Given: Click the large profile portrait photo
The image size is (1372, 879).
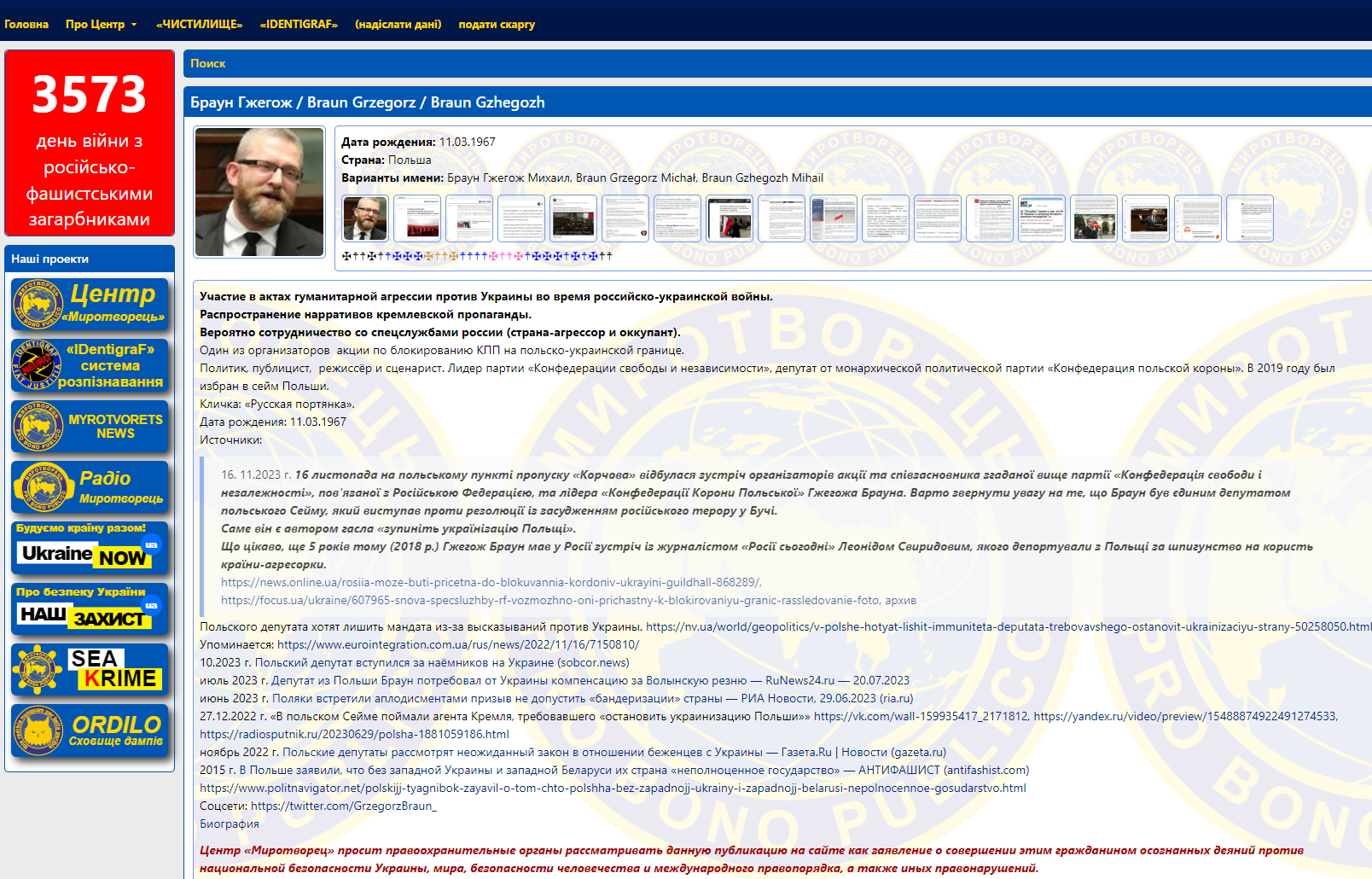Looking at the screenshot, I should pos(259,191).
